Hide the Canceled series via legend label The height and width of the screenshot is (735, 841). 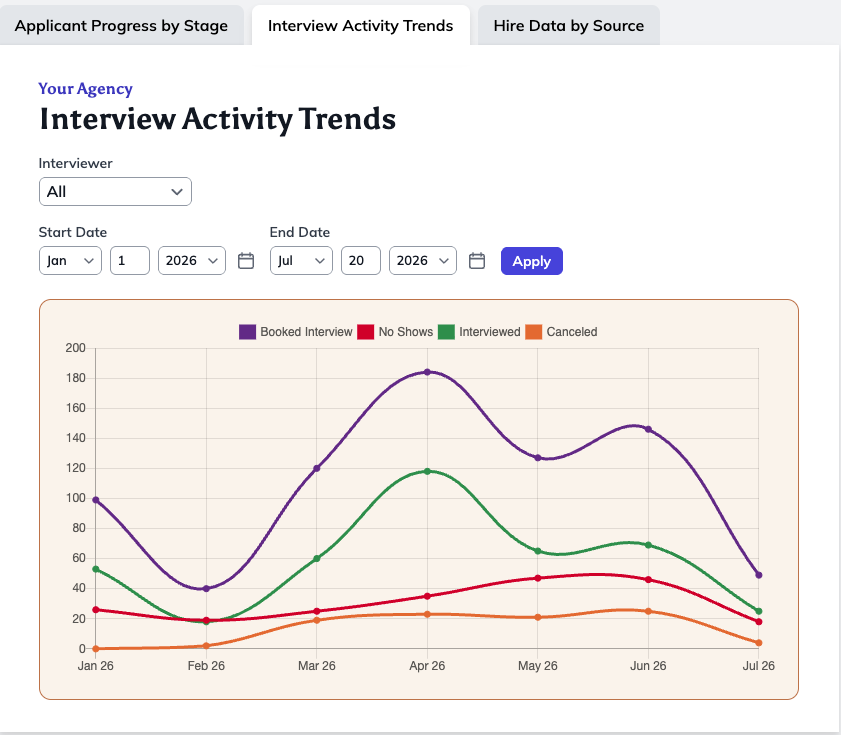572,332
